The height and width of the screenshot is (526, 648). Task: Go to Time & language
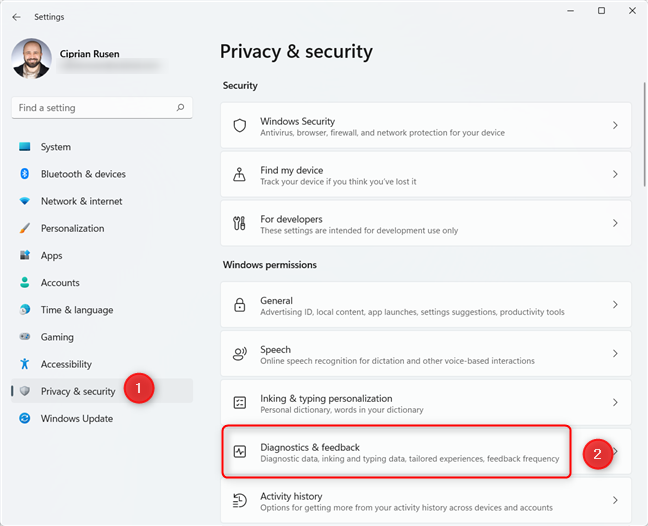[102, 309]
